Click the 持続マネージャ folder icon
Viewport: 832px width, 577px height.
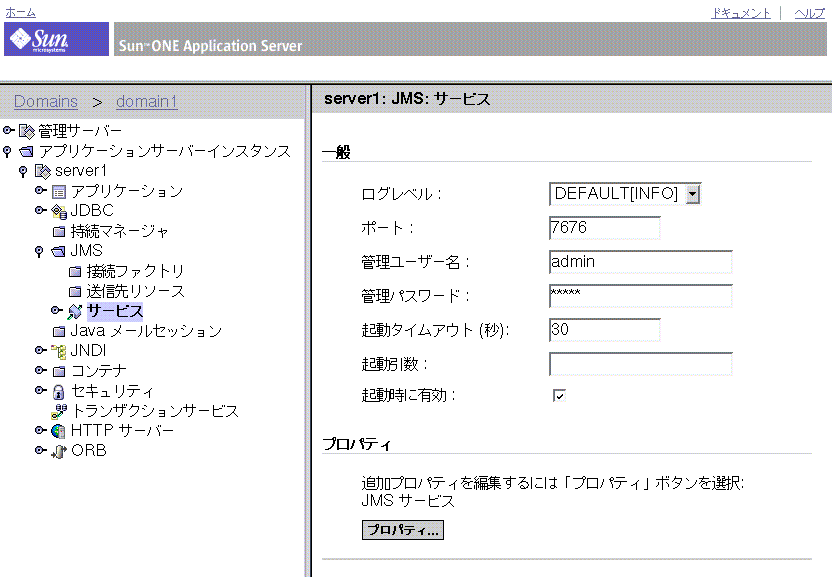(x=59, y=231)
